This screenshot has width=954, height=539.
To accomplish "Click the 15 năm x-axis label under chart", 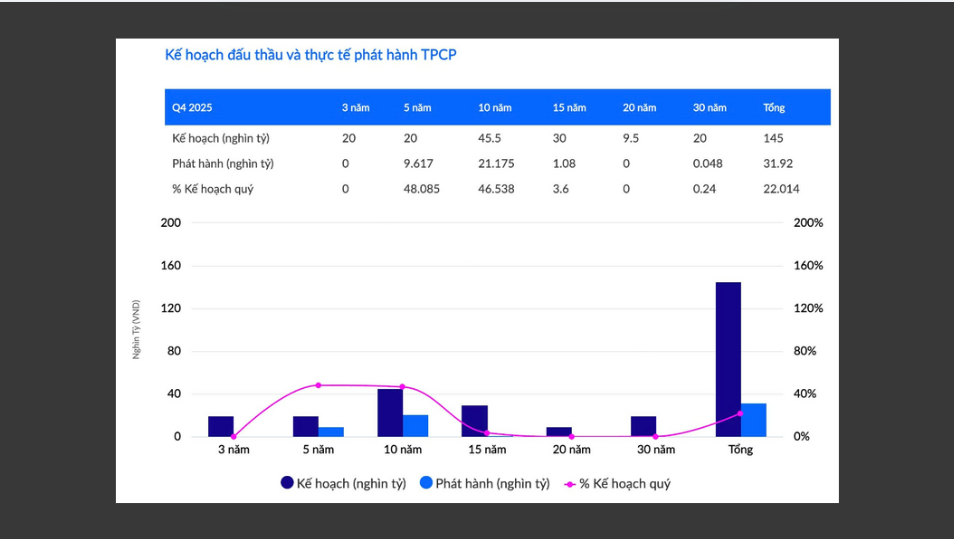I will (488, 450).
